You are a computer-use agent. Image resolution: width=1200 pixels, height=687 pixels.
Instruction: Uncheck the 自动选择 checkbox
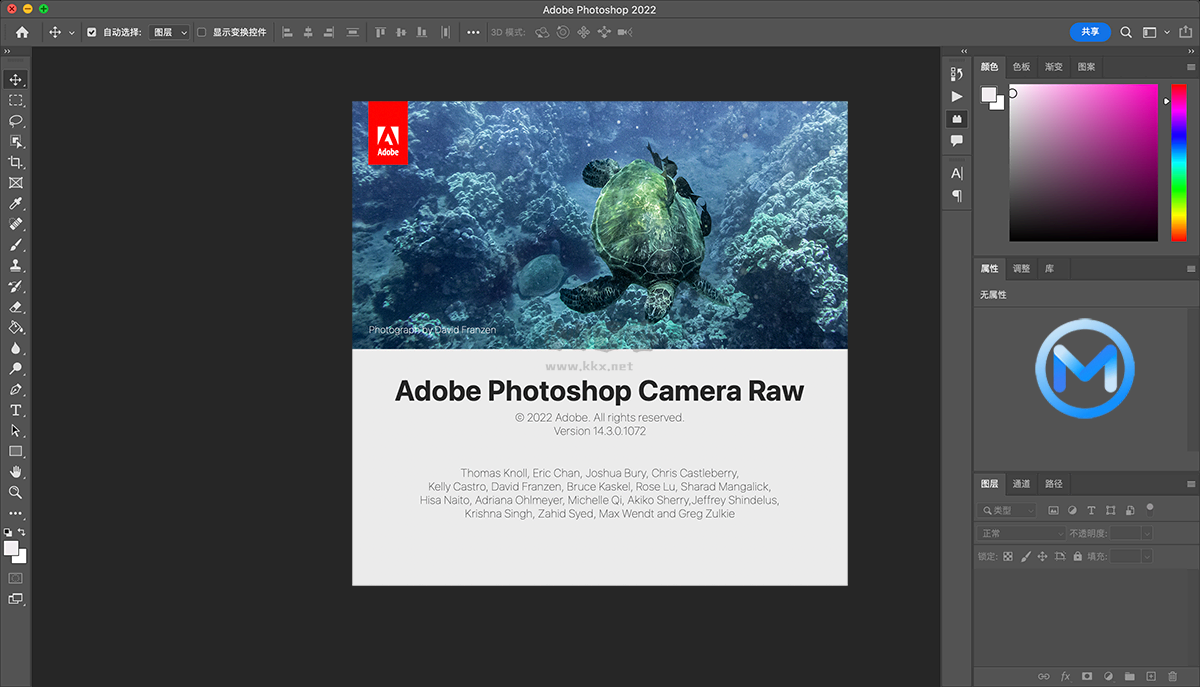[91, 31]
